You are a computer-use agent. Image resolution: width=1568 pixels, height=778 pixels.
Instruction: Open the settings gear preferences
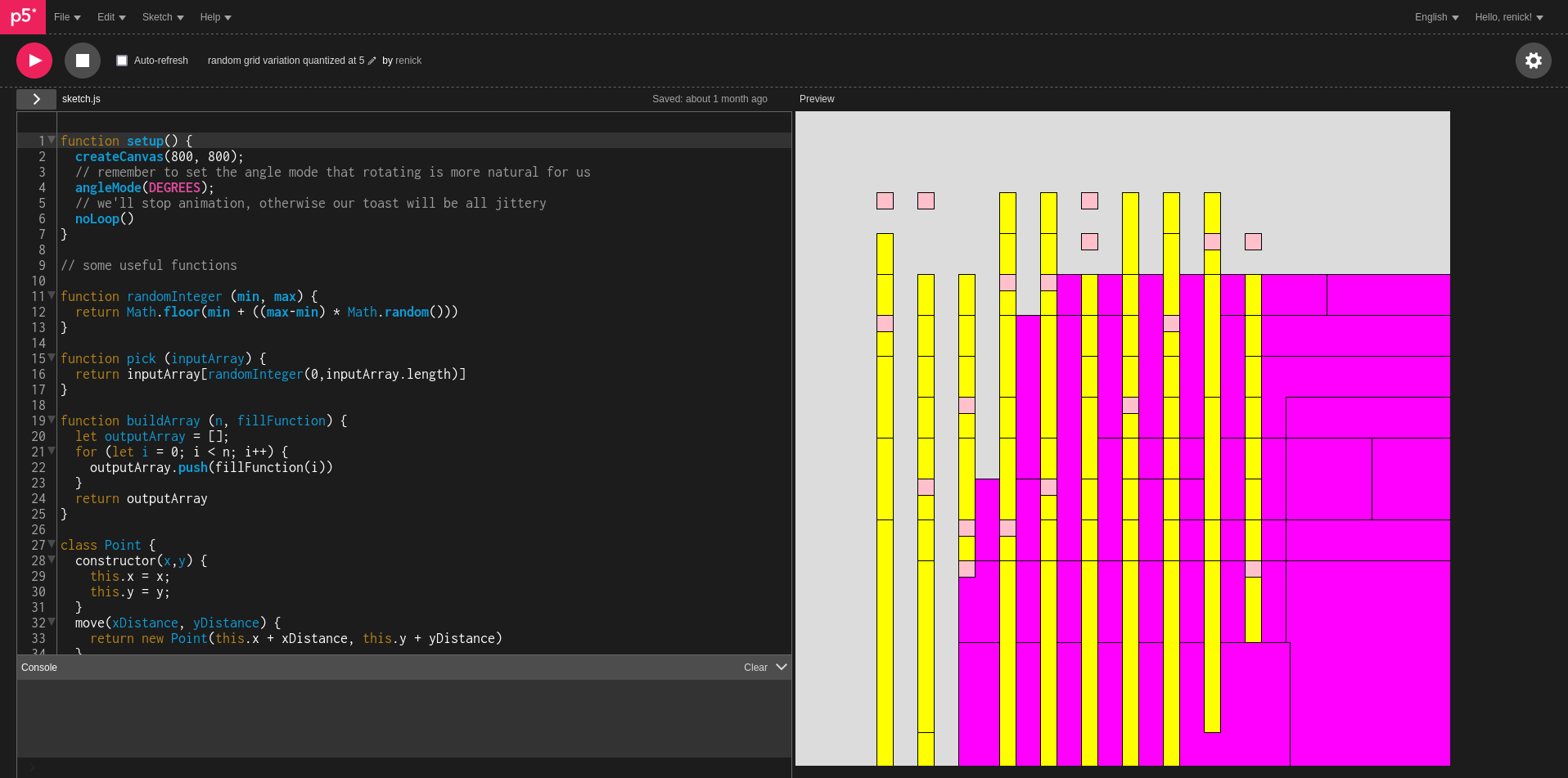click(x=1533, y=61)
